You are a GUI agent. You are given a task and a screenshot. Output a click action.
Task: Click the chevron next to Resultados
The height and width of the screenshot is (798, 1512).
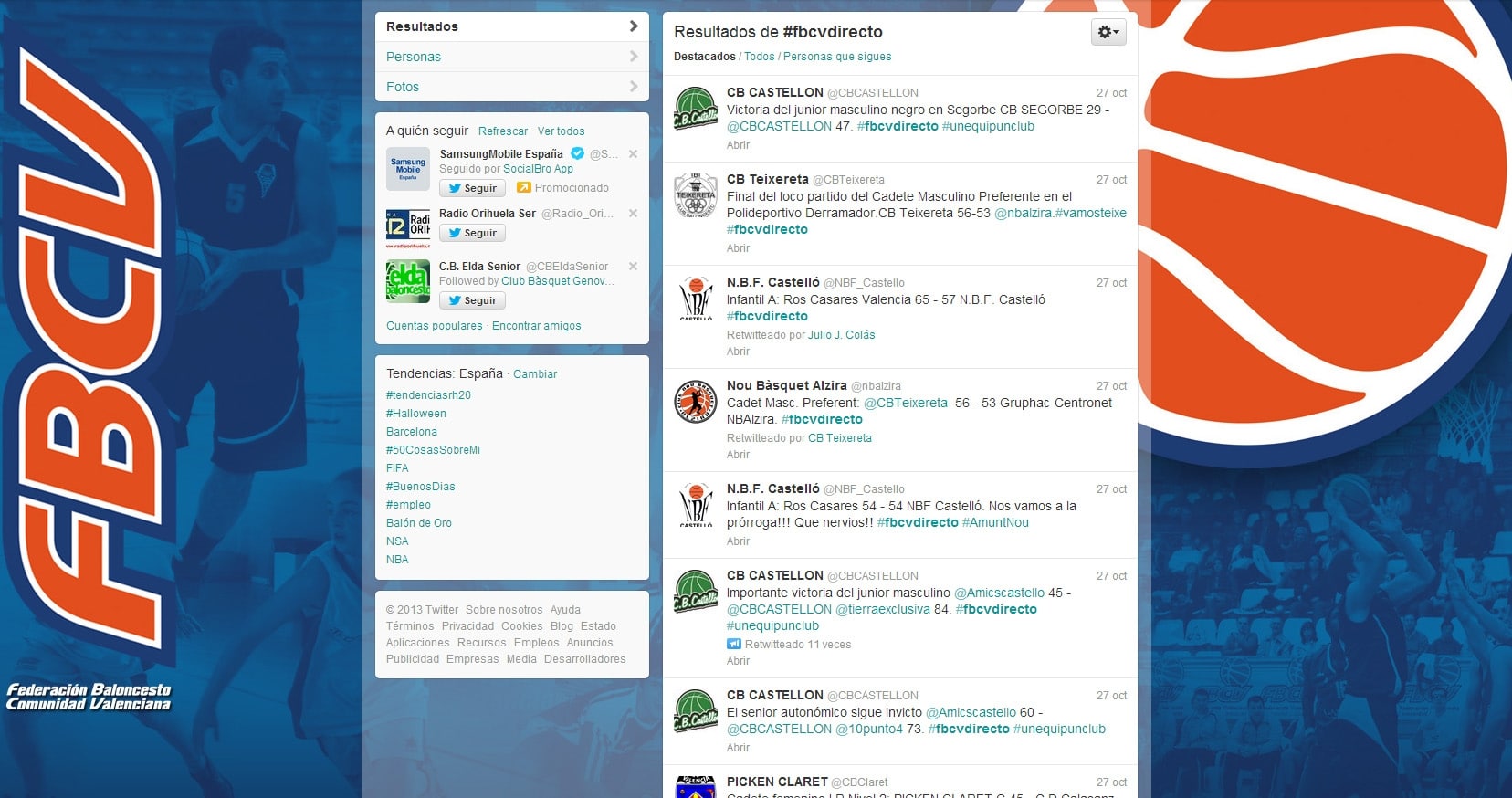(x=634, y=26)
